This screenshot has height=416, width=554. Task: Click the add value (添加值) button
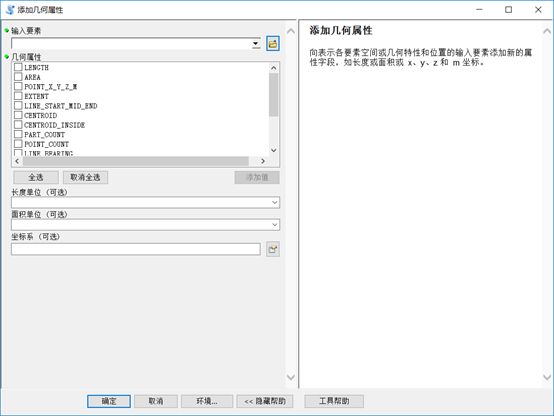click(x=257, y=177)
